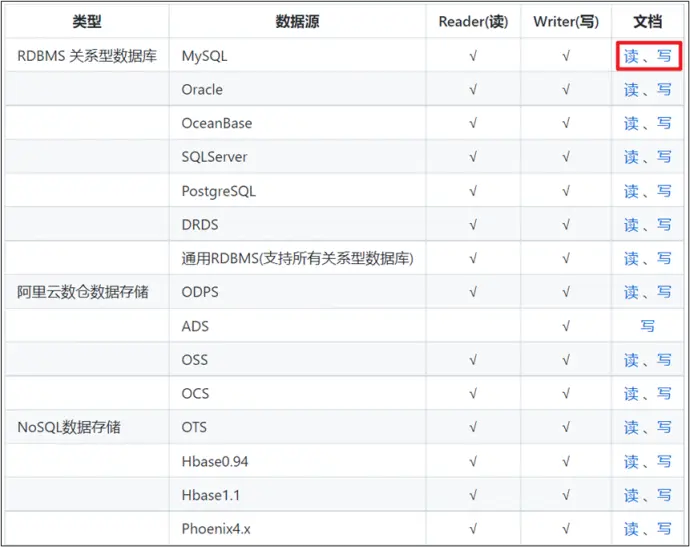Click the PostgreSQL data source cell
Viewport: 690px width, 547px height.
coord(297,191)
